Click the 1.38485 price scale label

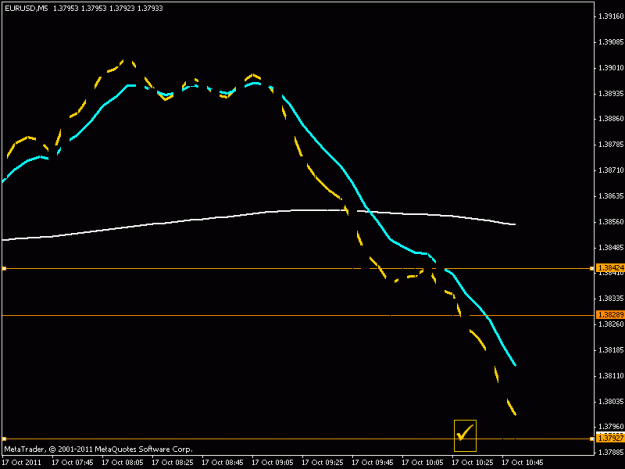pyautogui.click(x=611, y=248)
